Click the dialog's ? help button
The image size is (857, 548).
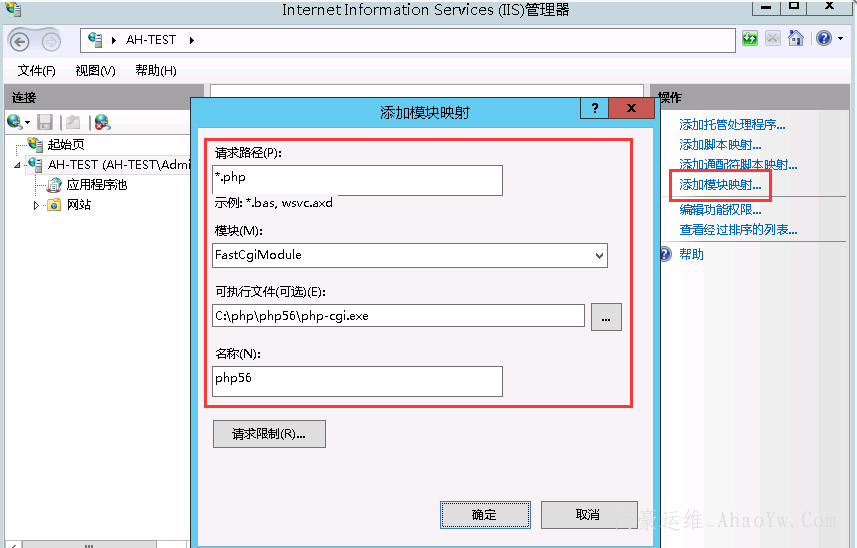click(594, 109)
